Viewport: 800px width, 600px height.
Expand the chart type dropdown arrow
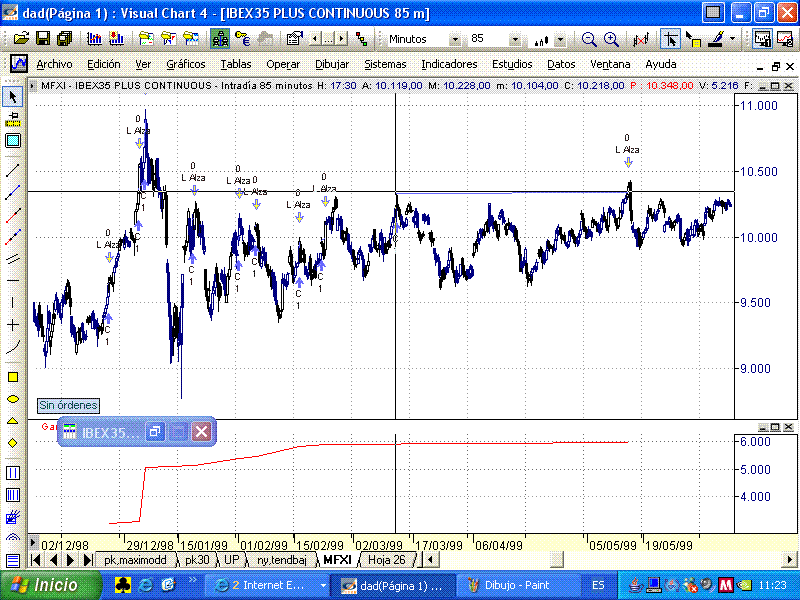(560, 39)
